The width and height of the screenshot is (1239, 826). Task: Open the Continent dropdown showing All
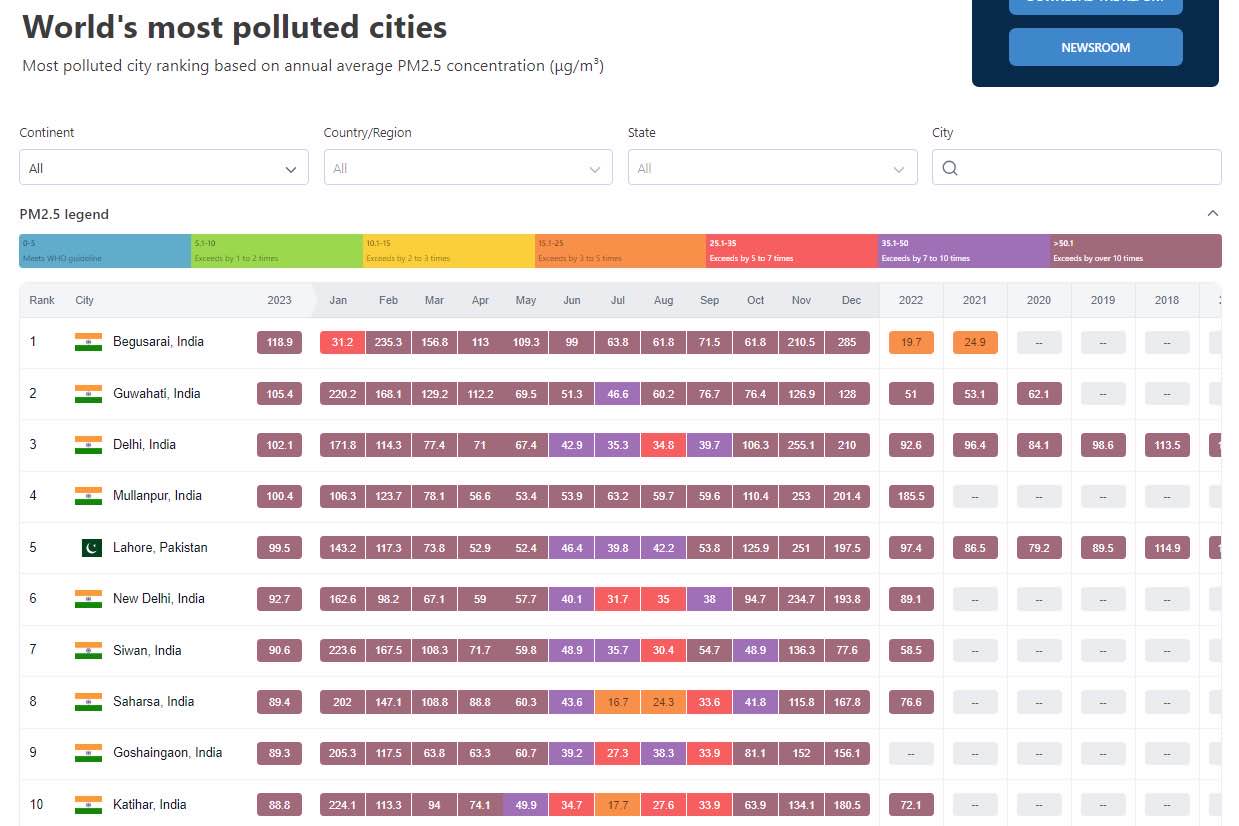pos(164,168)
